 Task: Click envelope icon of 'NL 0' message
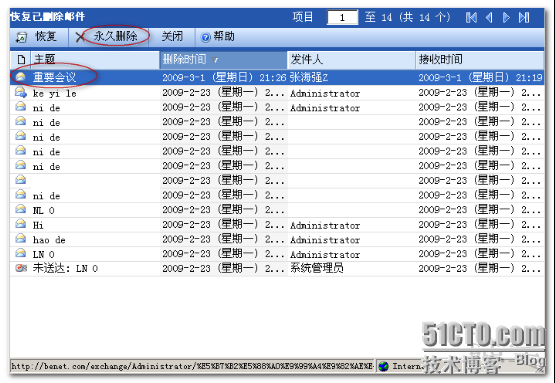pos(21,209)
